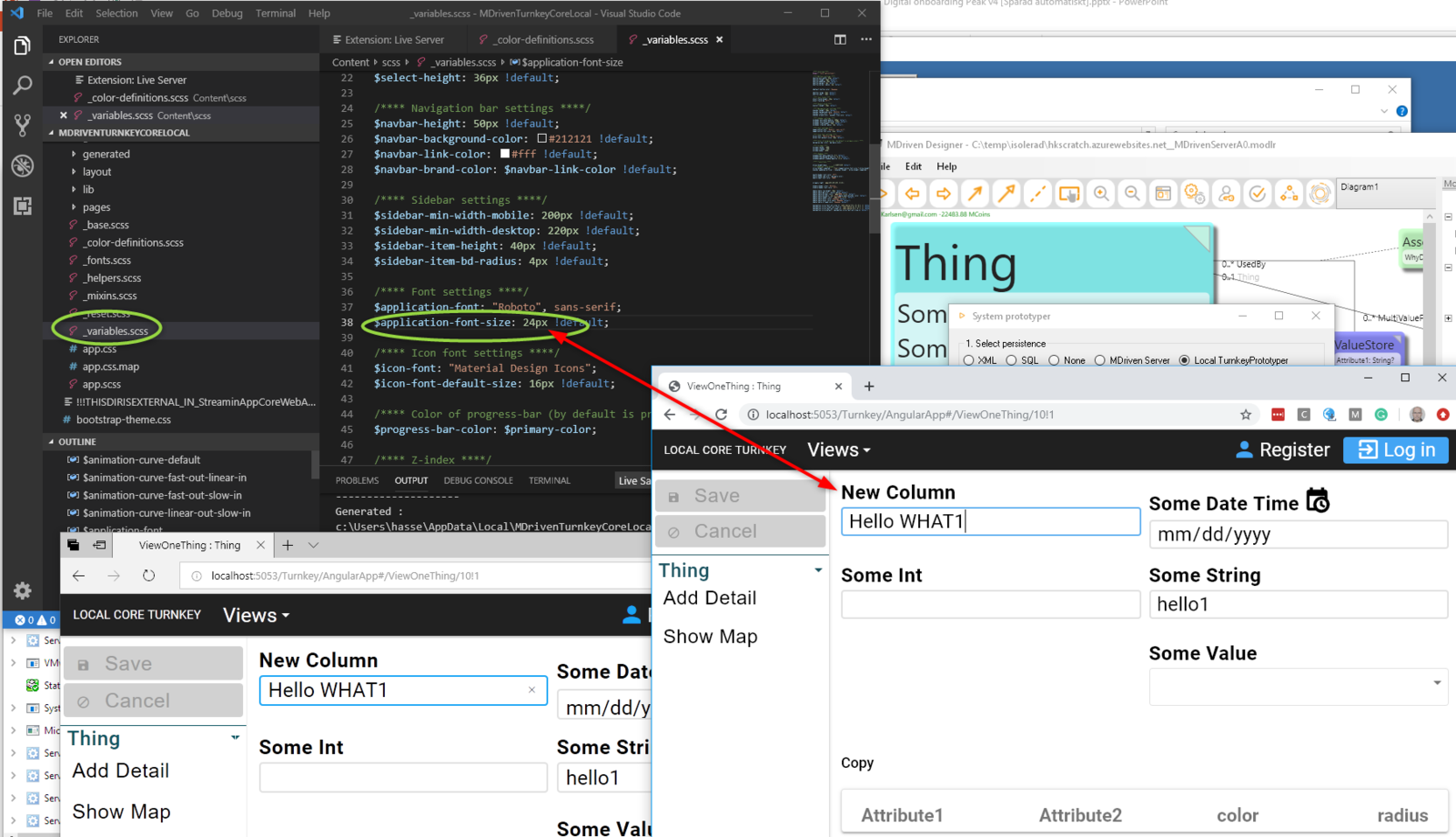Collapse the Thing menu in Chrome sidebar
The height and width of the screenshot is (837, 1456).
pyautogui.click(x=818, y=570)
